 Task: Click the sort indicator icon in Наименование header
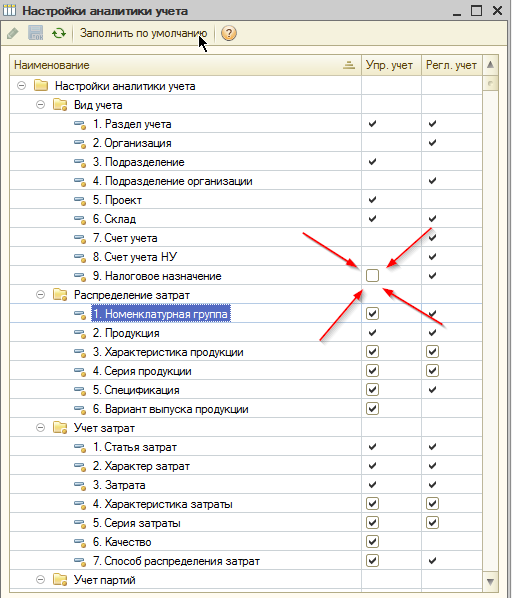(x=349, y=65)
